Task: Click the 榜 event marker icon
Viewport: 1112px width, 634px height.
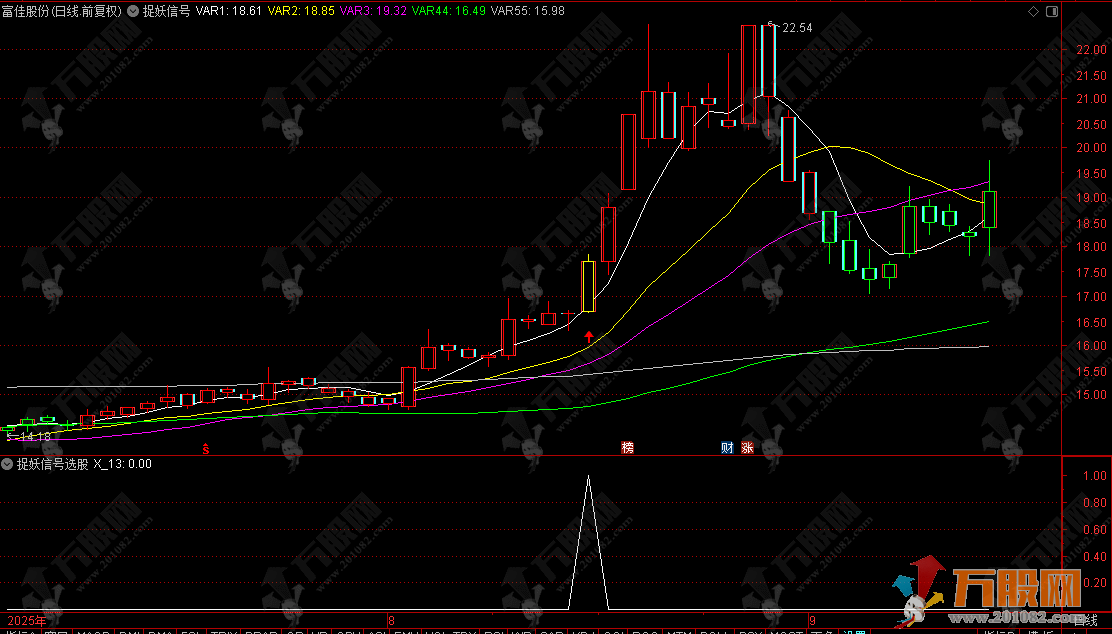Action: [x=627, y=447]
